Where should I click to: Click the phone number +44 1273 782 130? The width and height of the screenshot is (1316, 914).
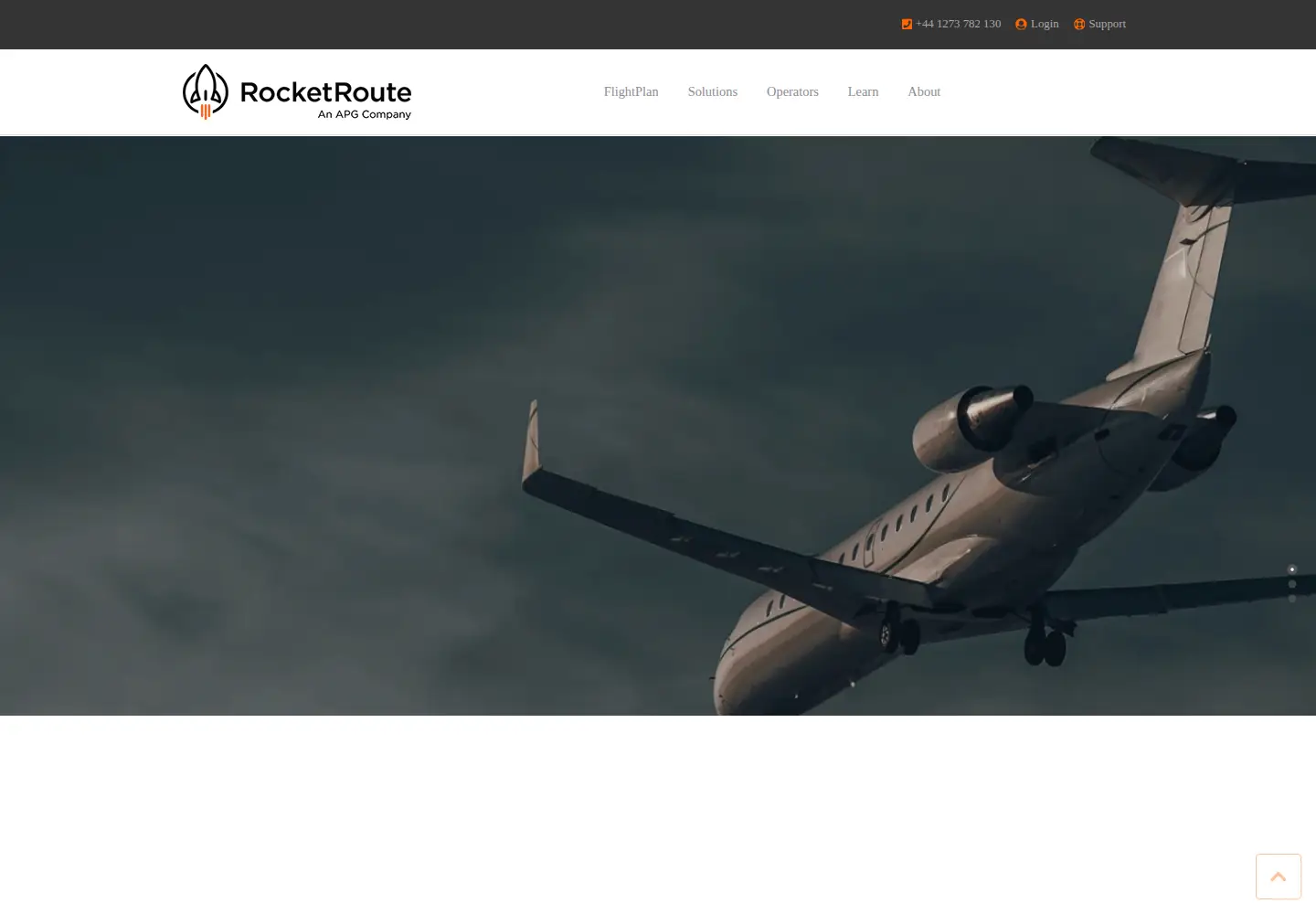(959, 24)
